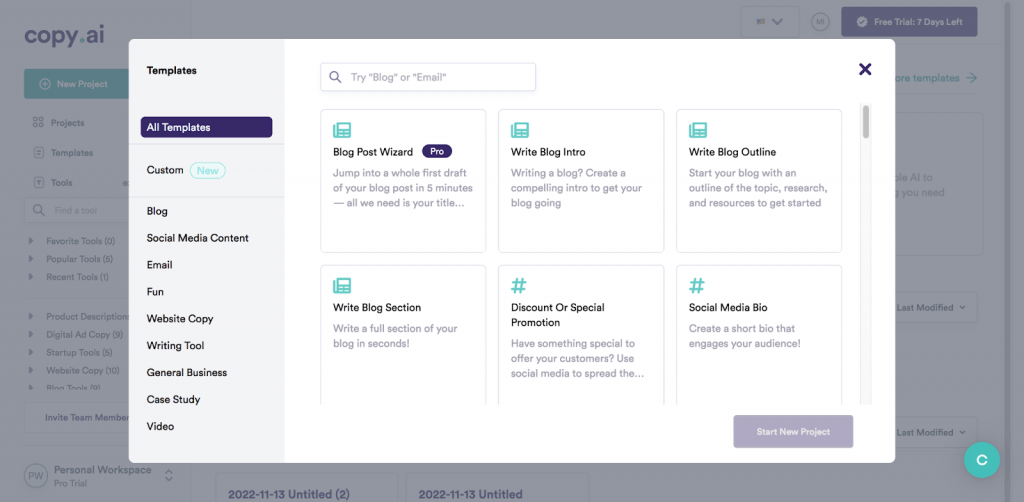Expand Startup Tools (5) group

click(x=31, y=353)
